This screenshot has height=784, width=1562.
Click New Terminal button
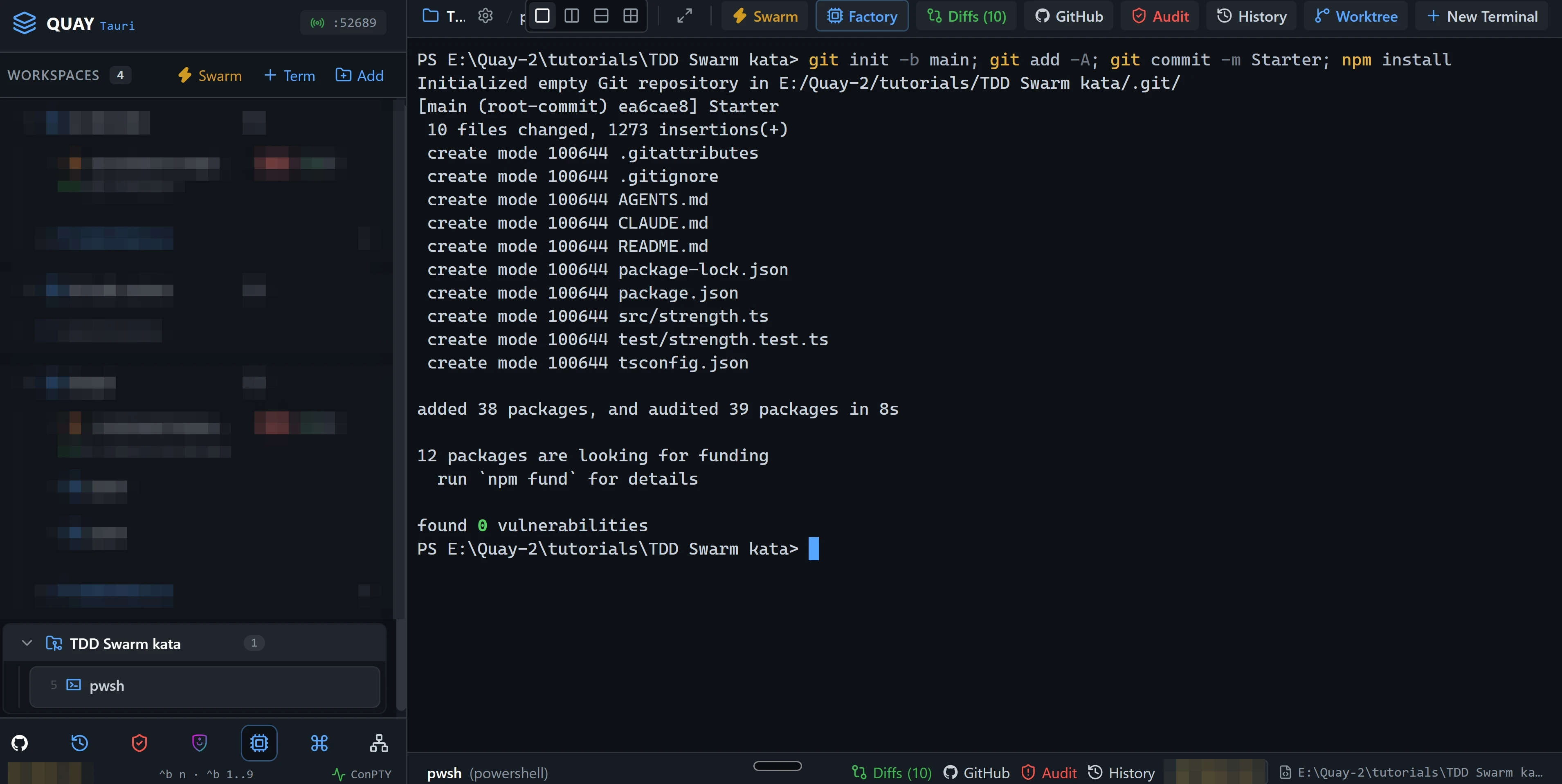pos(1482,16)
